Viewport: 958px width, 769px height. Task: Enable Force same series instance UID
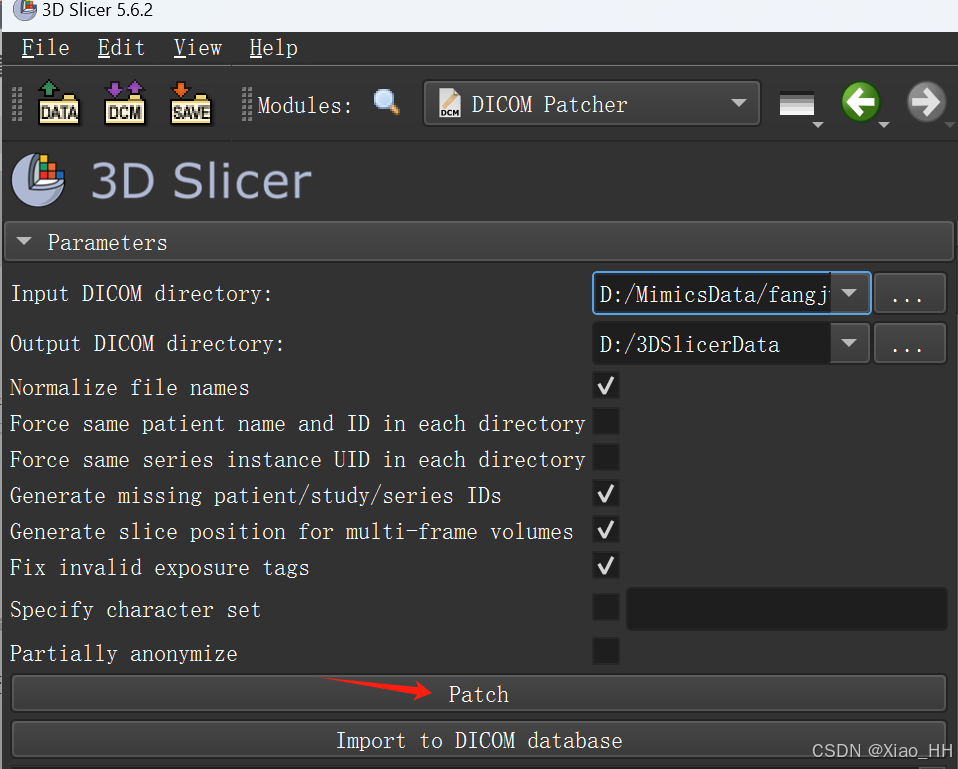point(605,458)
